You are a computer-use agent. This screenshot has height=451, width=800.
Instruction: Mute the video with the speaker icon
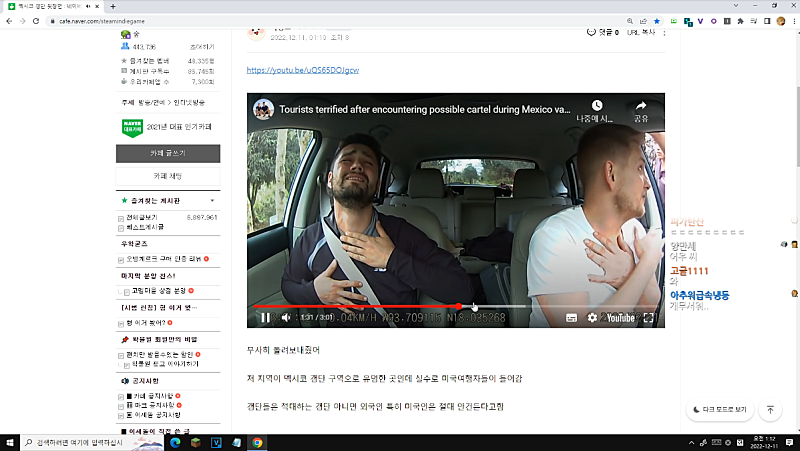click(x=286, y=318)
